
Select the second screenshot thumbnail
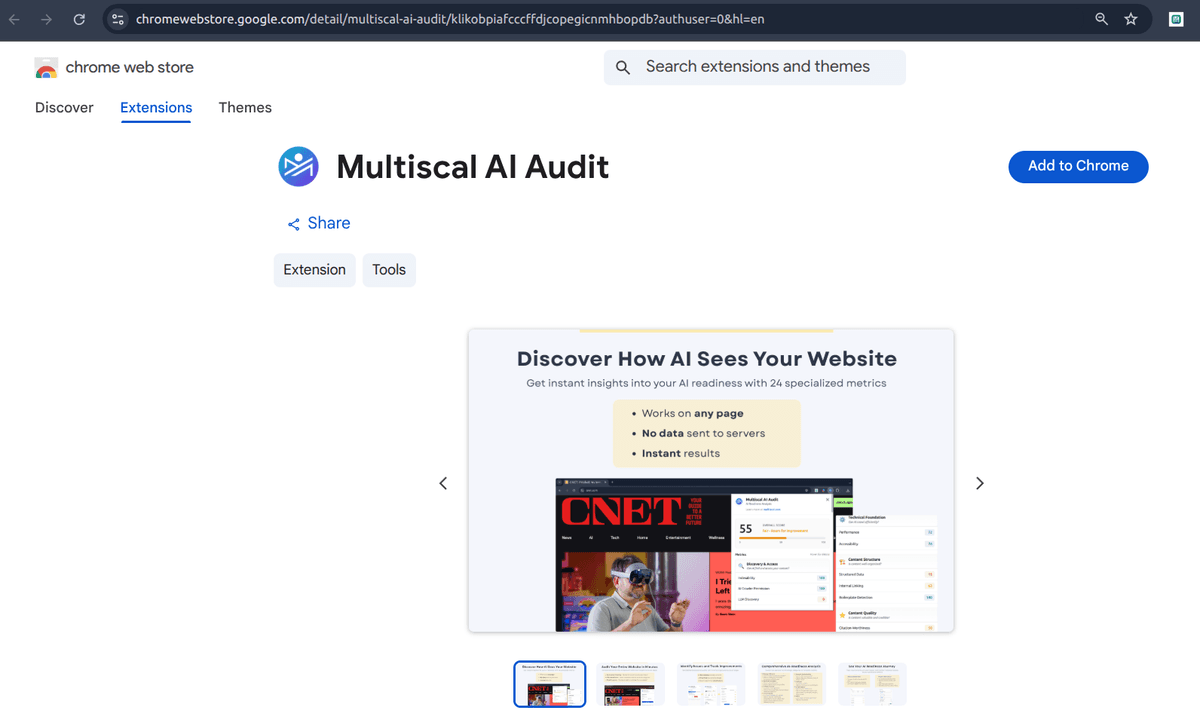pyautogui.click(x=630, y=684)
